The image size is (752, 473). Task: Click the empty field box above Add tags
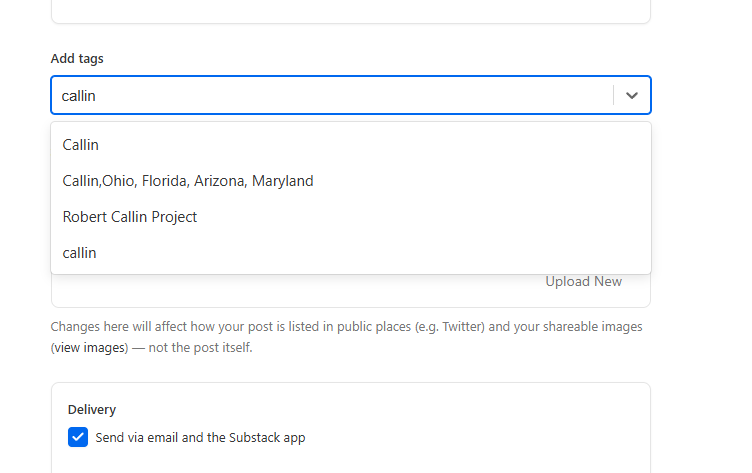pyautogui.click(x=350, y=10)
